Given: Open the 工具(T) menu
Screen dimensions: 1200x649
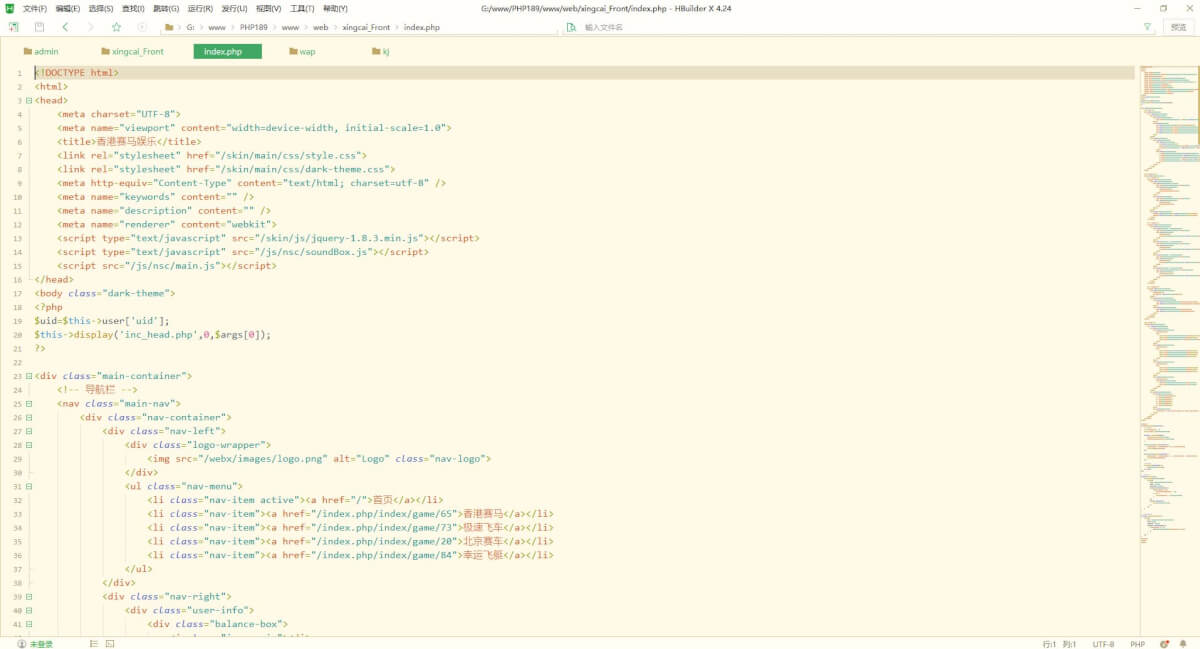Looking at the screenshot, I should pos(302,8).
